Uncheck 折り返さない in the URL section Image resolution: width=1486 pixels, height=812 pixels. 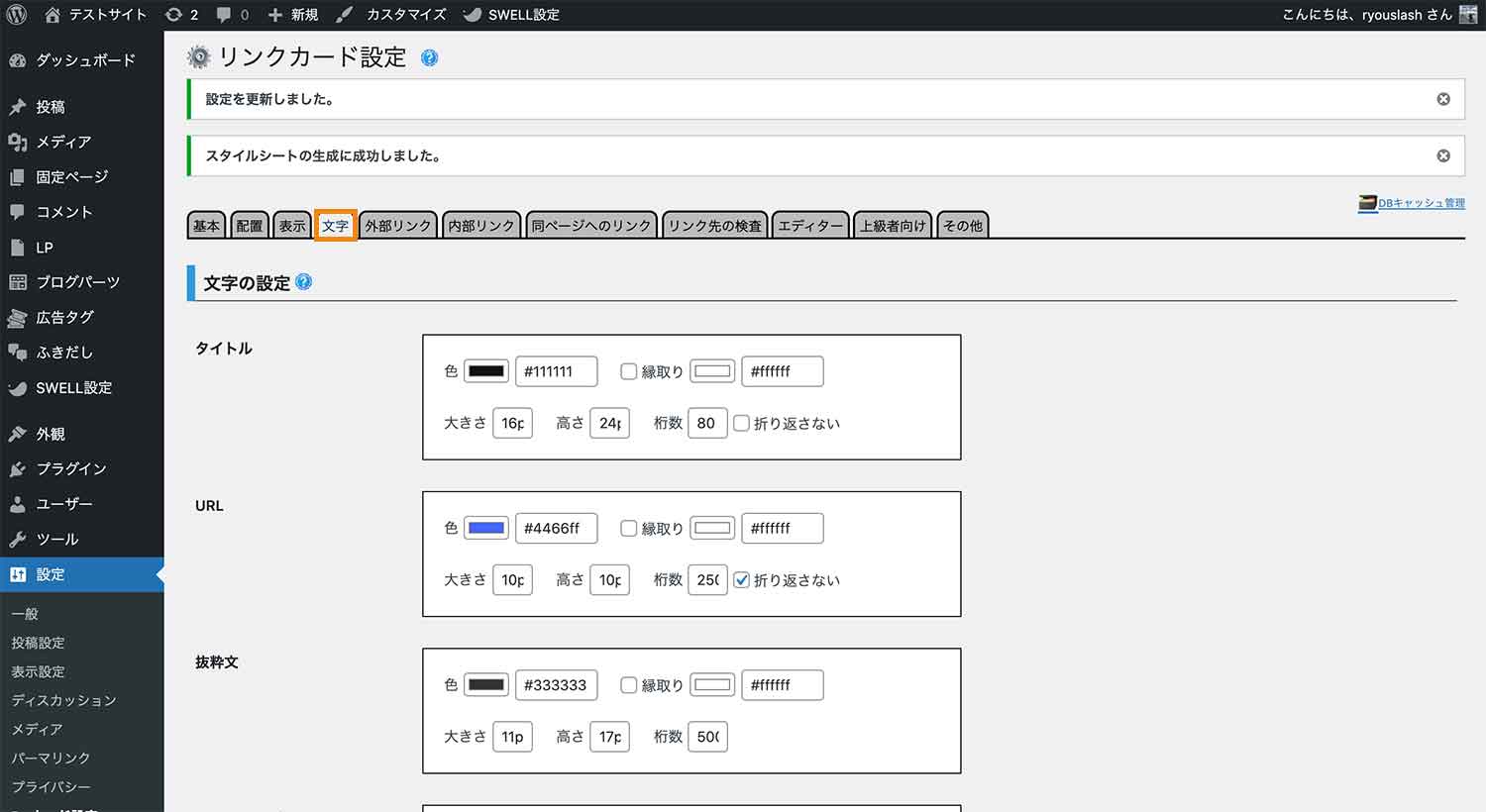[741, 580]
